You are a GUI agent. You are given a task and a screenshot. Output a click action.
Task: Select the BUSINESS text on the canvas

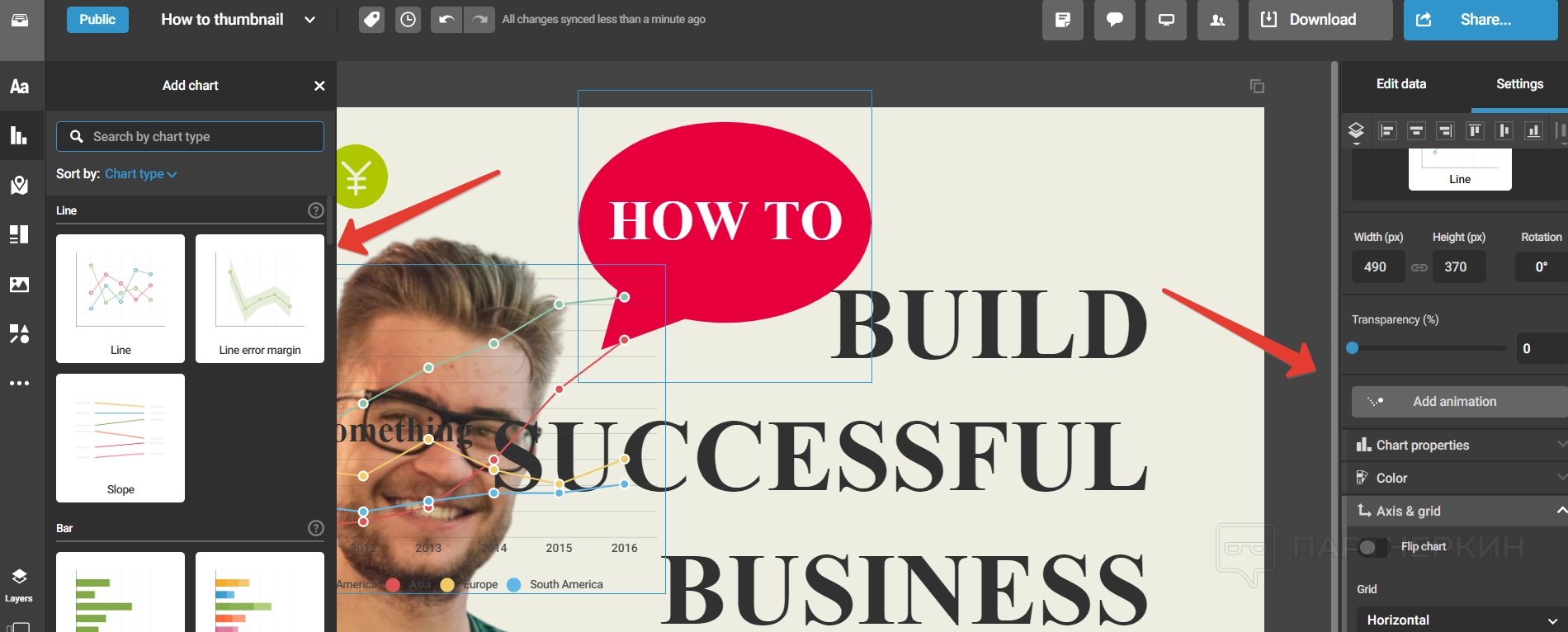tap(905, 590)
